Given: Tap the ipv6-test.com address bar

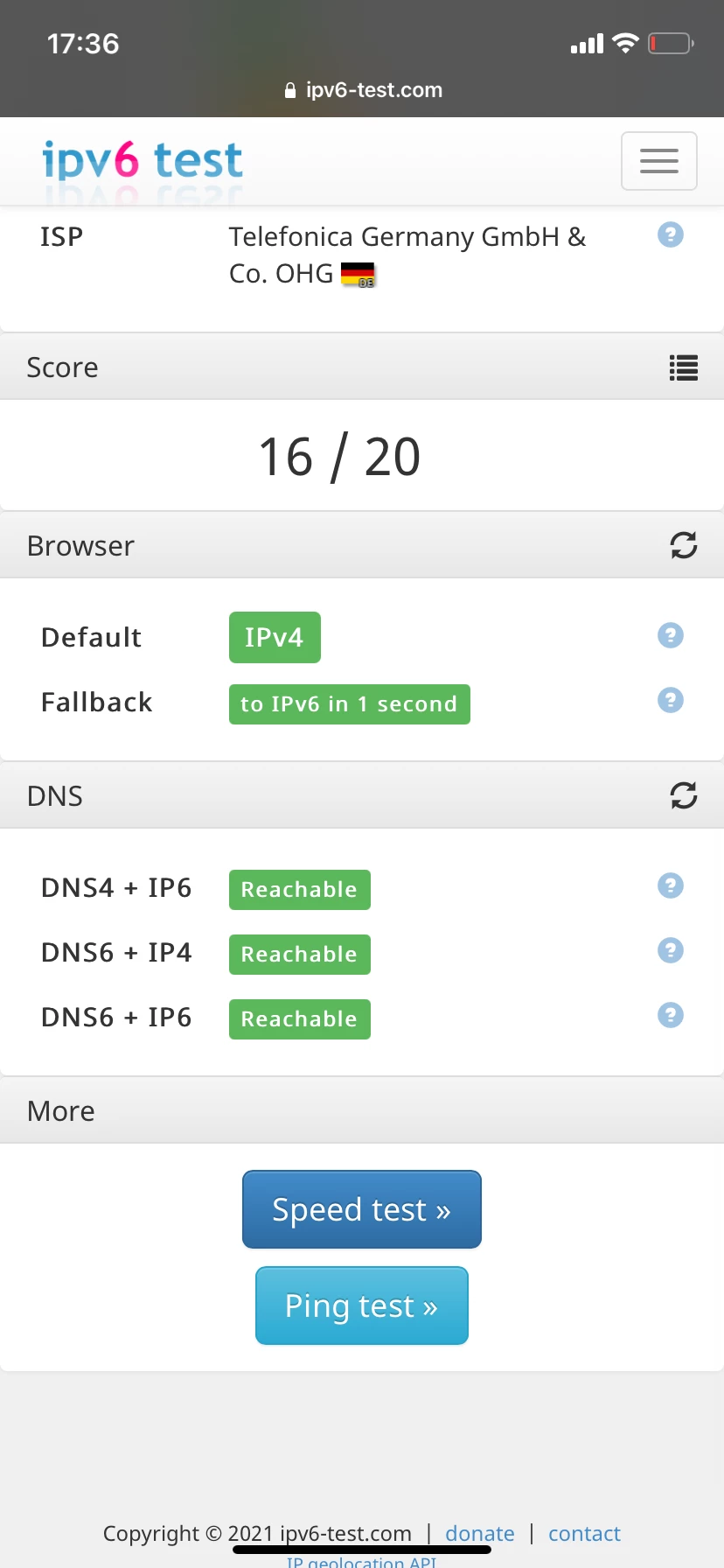Looking at the screenshot, I should click(364, 90).
